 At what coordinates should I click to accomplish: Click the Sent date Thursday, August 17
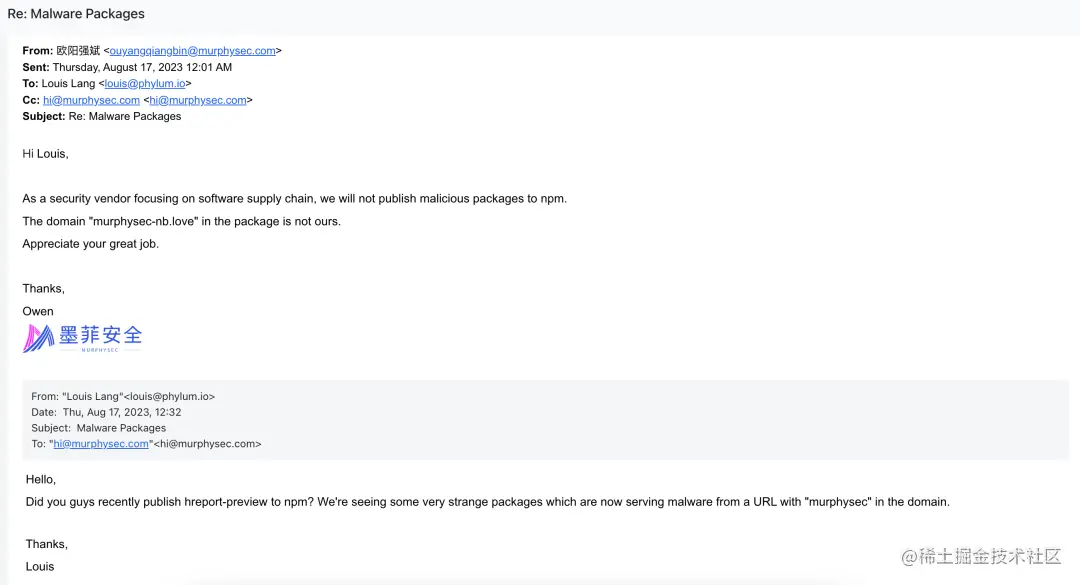[142, 67]
